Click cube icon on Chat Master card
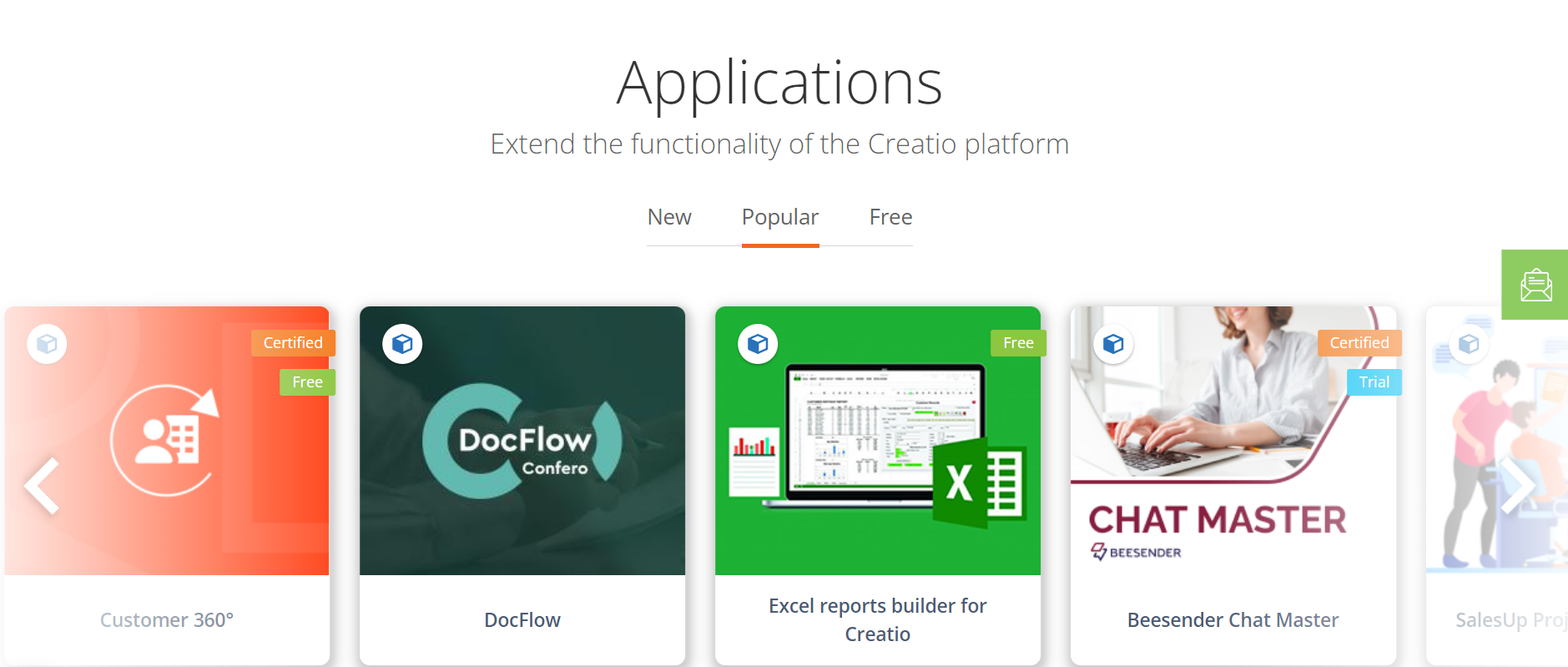Image resolution: width=1568 pixels, height=667 pixels. pos(1114,344)
